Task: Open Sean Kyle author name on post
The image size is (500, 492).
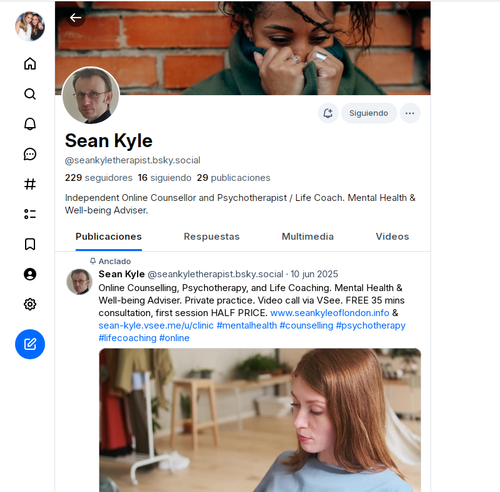Action: tap(122, 274)
